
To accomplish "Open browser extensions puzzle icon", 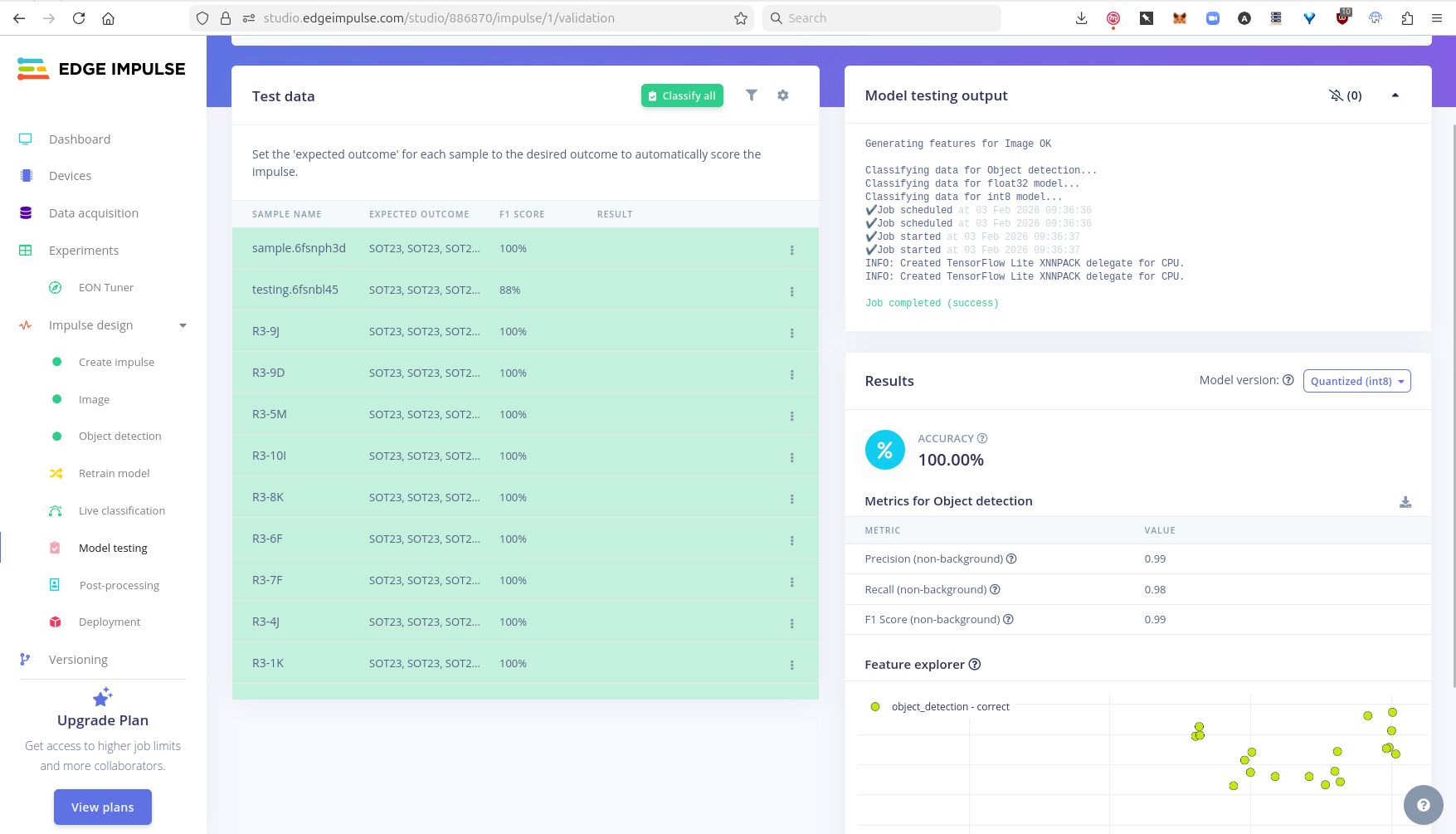I will 1407,18.
